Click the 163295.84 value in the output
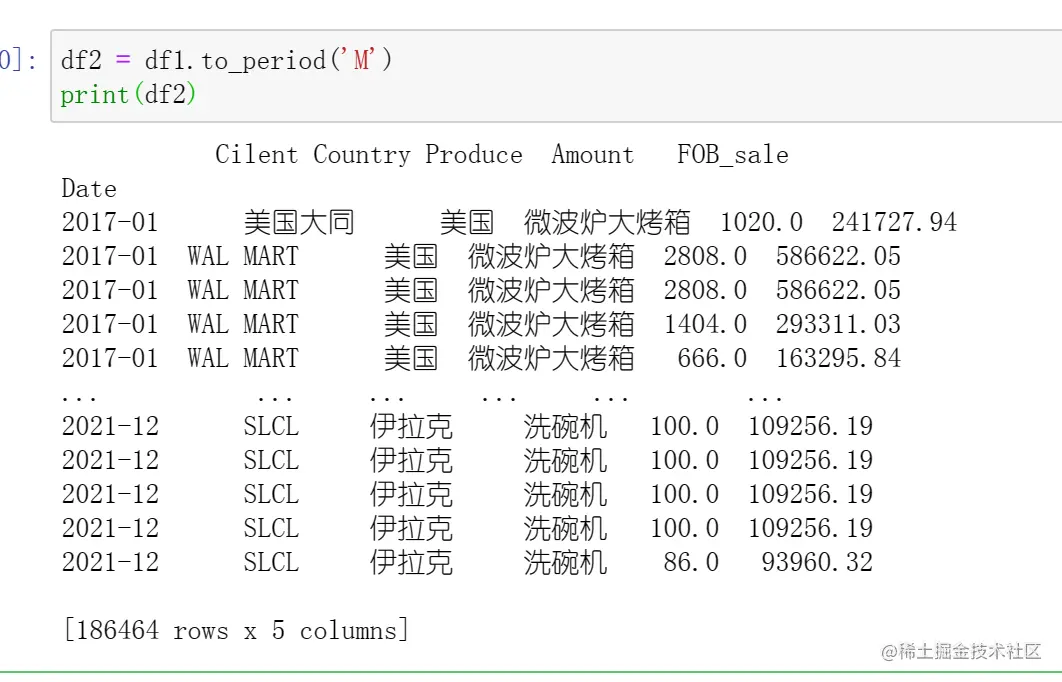The height and width of the screenshot is (682, 1062). click(838, 358)
